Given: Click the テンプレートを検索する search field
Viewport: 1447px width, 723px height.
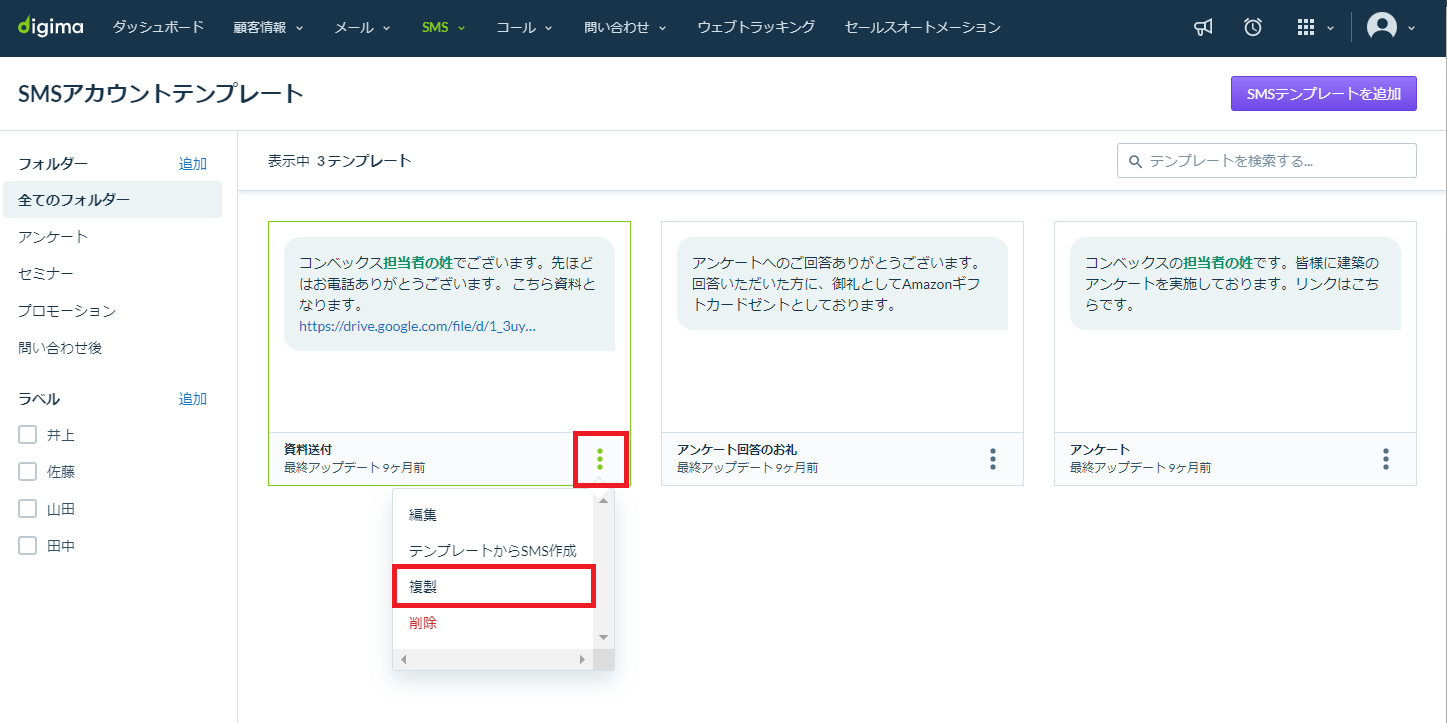Looking at the screenshot, I should tap(1266, 160).
